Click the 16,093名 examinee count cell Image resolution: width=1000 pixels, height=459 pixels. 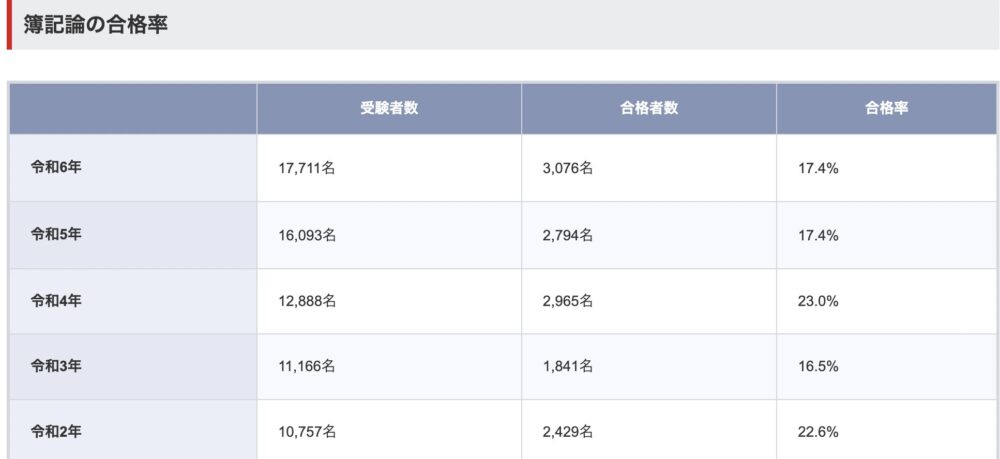tap(389, 235)
